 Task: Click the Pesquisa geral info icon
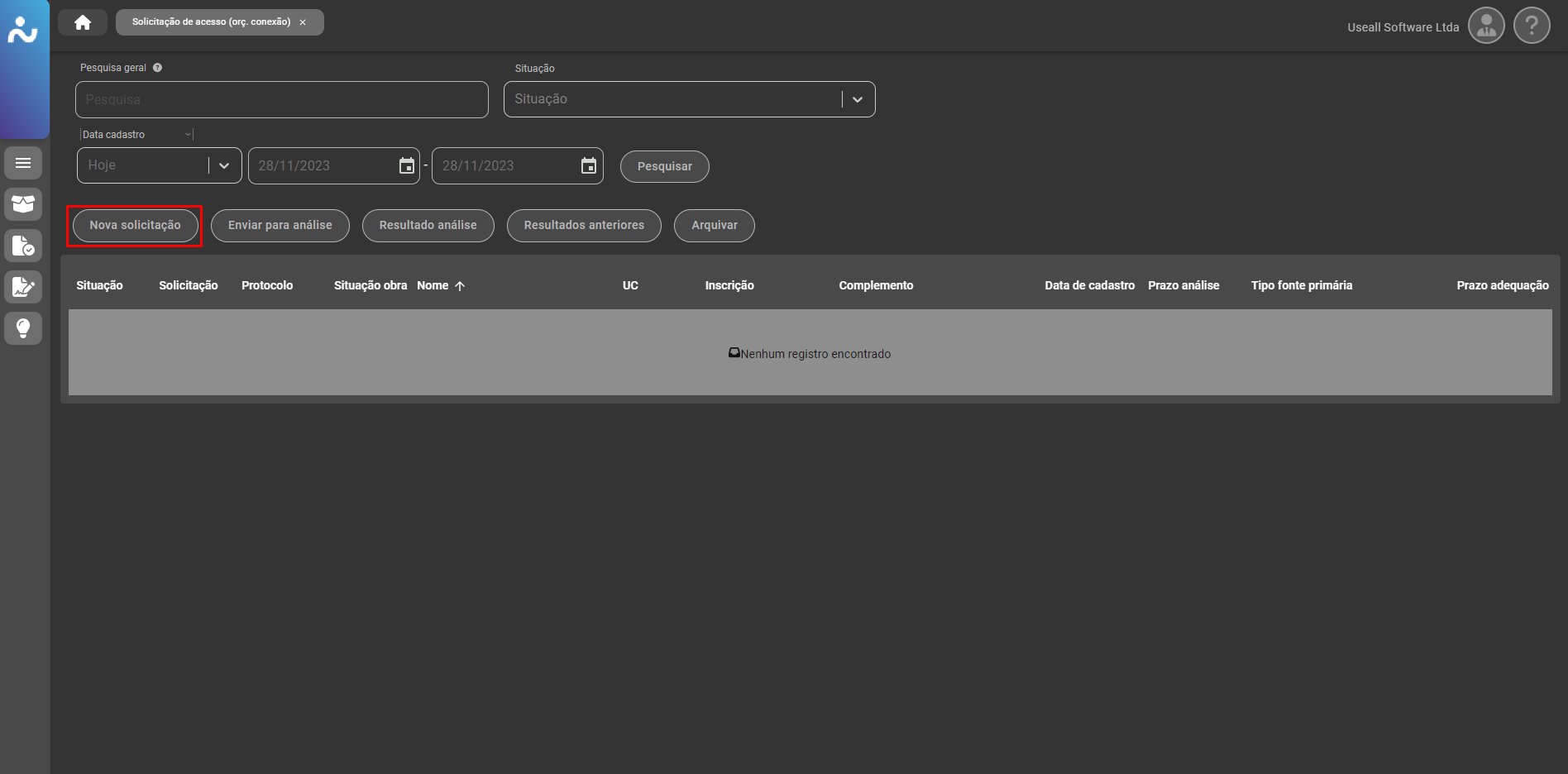pyautogui.click(x=157, y=68)
